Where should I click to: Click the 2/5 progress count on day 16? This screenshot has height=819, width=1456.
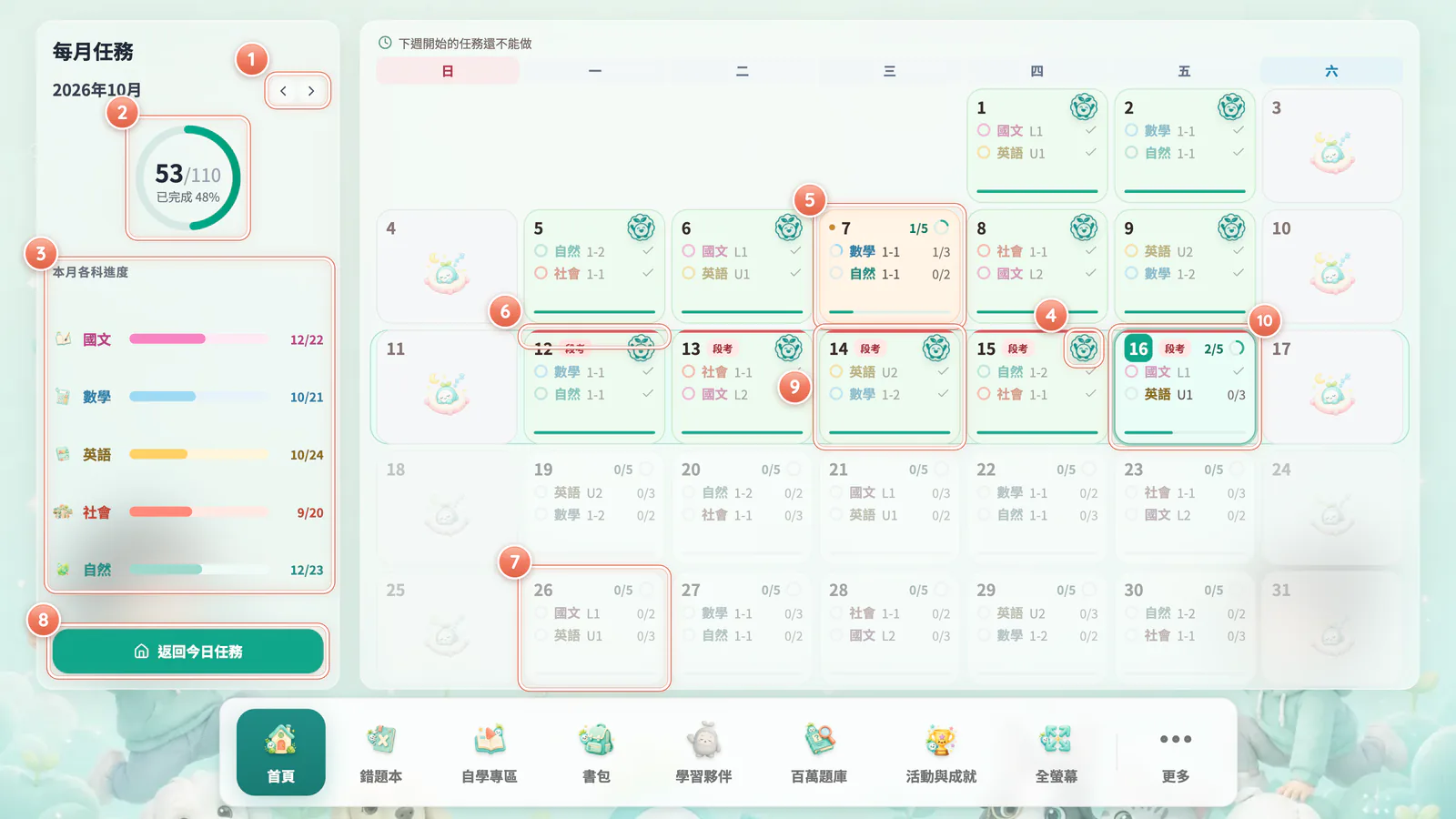point(1213,349)
